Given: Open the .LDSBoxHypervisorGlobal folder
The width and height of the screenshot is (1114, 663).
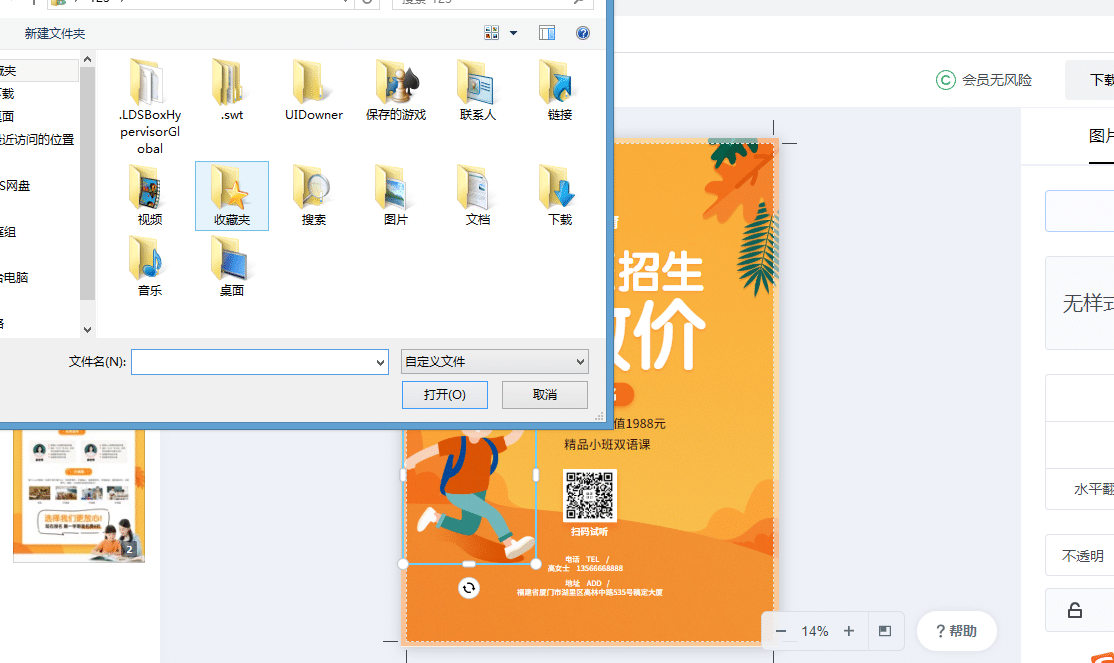Looking at the screenshot, I should 150,107.
